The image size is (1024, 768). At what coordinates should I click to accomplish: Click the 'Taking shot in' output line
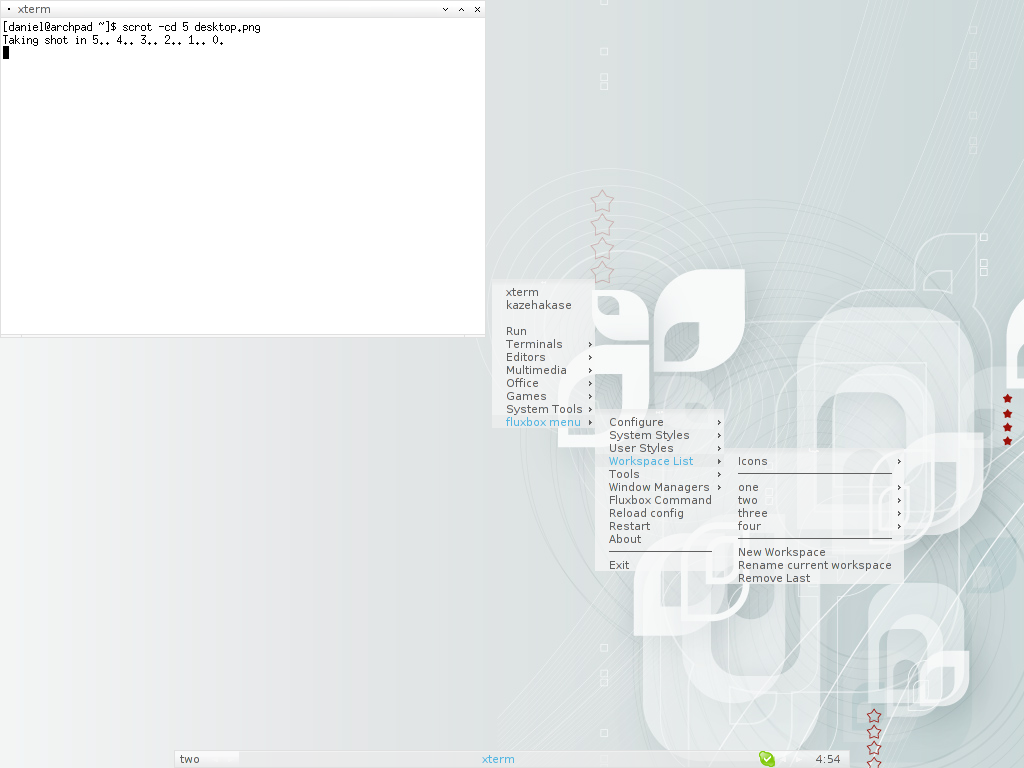pyautogui.click(x=113, y=40)
